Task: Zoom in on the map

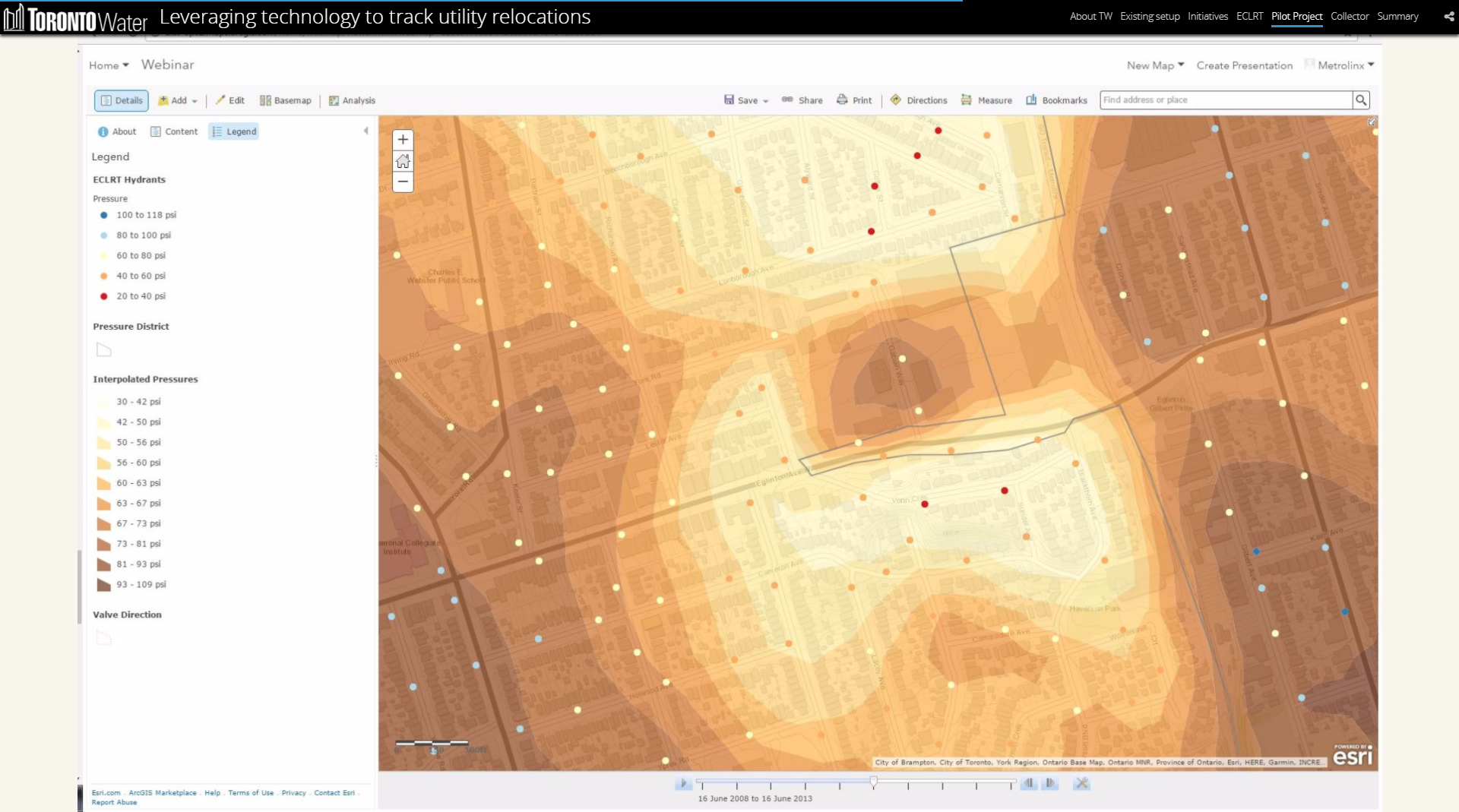Action: tap(403, 140)
